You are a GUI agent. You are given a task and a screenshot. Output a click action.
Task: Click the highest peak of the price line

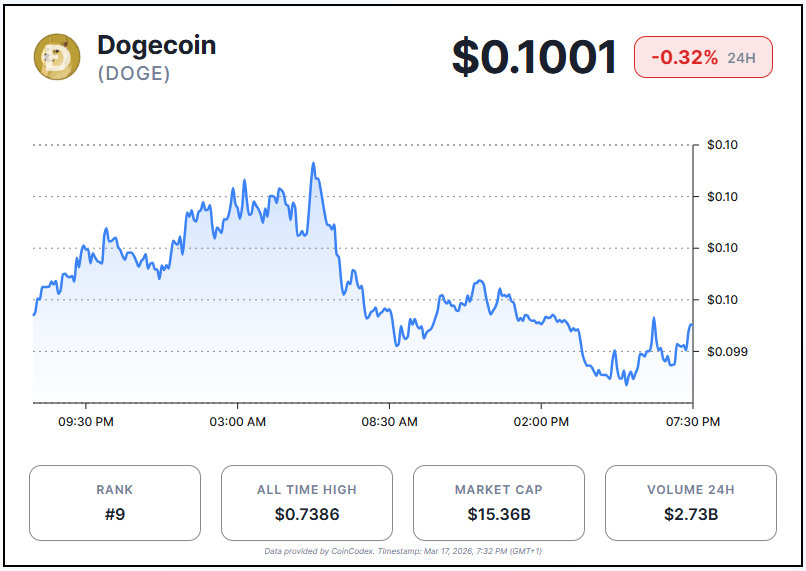(313, 164)
